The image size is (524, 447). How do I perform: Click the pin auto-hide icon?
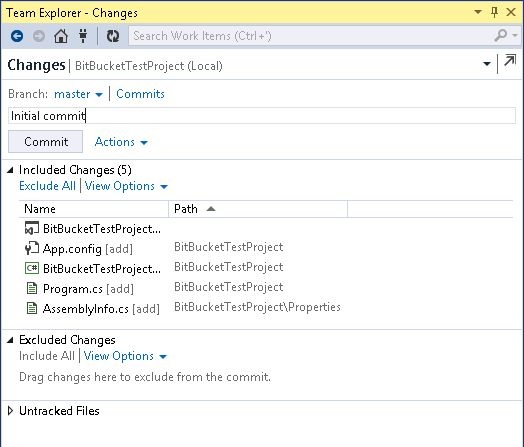[x=494, y=12]
